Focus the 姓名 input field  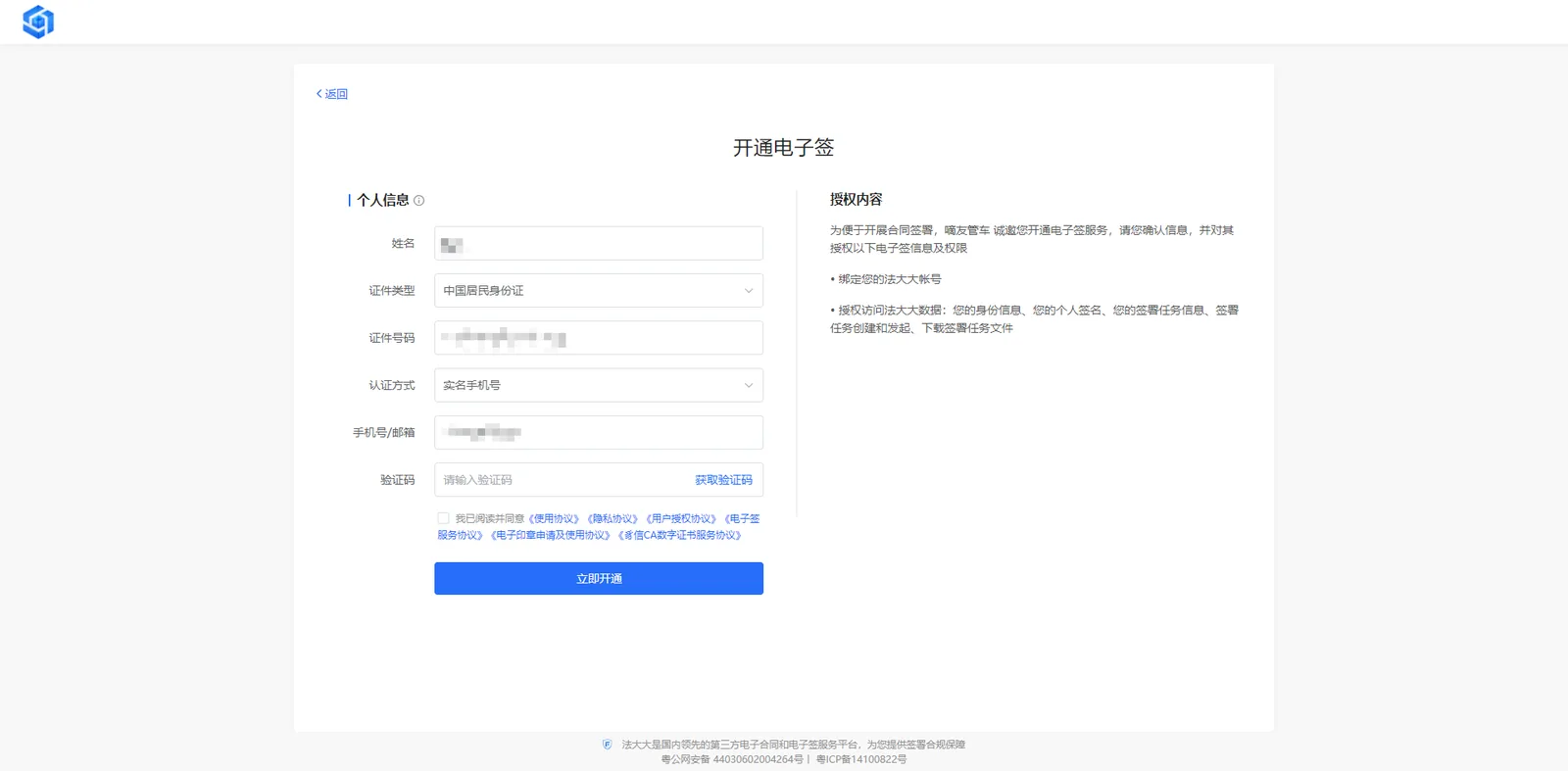click(599, 244)
